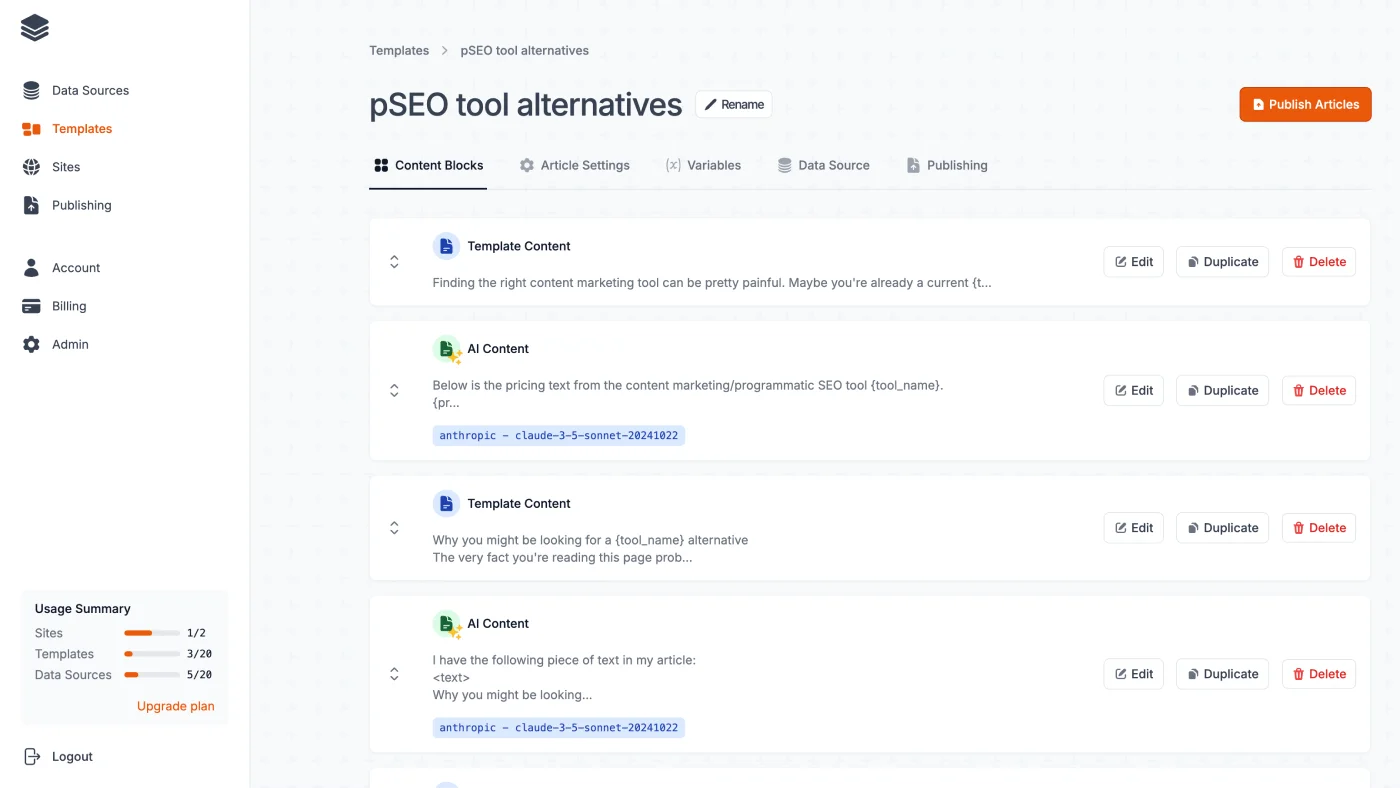The image size is (1400, 788).
Task: Delete the '{tool_name} alternative' Template Content block
Action: click(1318, 528)
